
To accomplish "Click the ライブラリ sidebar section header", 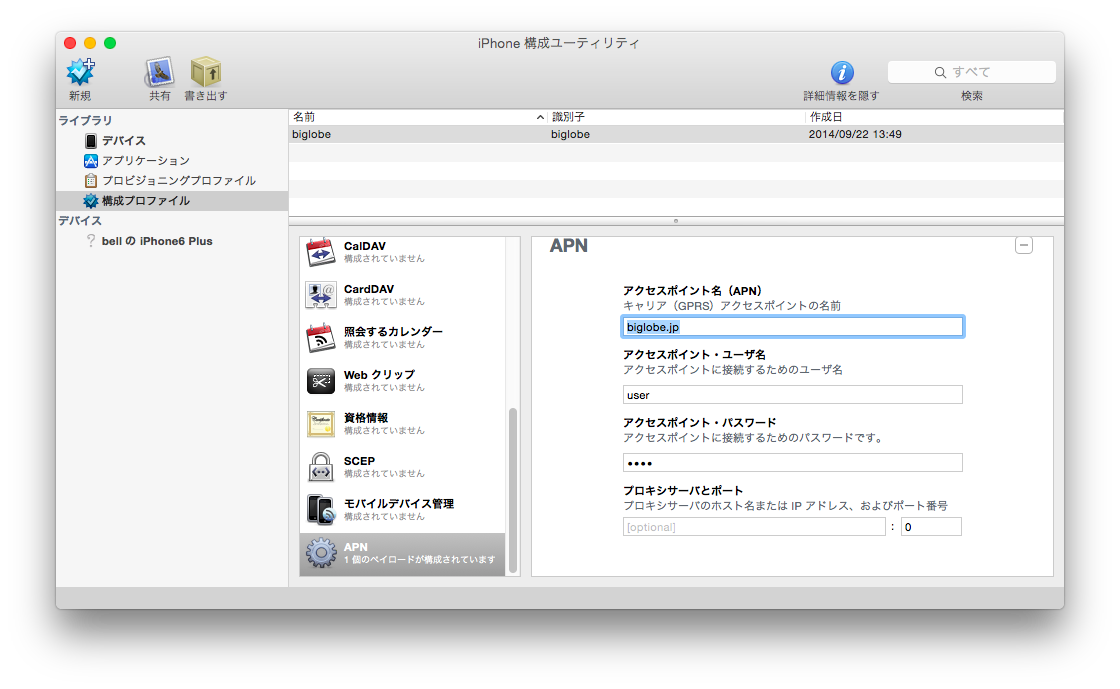I will tap(85, 120).
